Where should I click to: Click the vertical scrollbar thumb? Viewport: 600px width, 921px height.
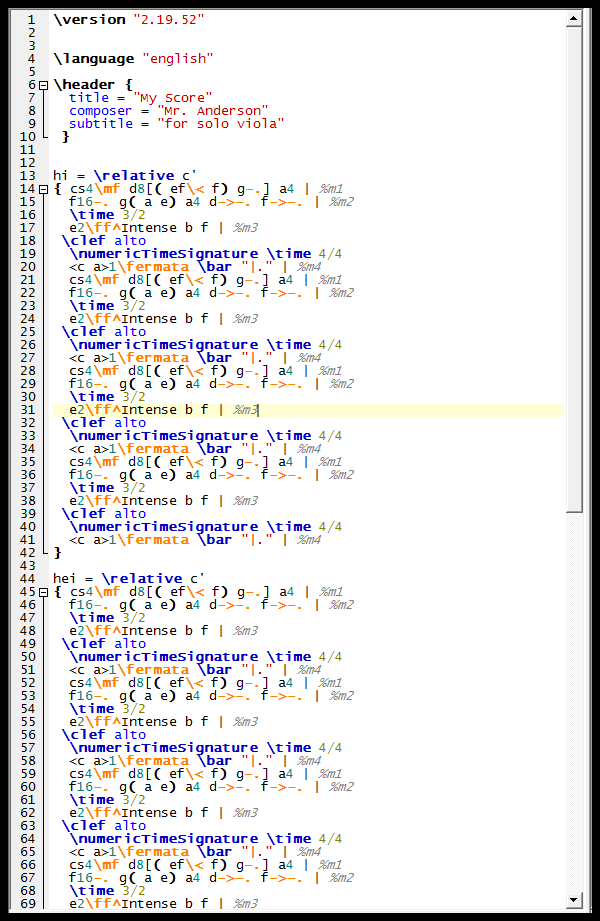(x=574, y=270)
